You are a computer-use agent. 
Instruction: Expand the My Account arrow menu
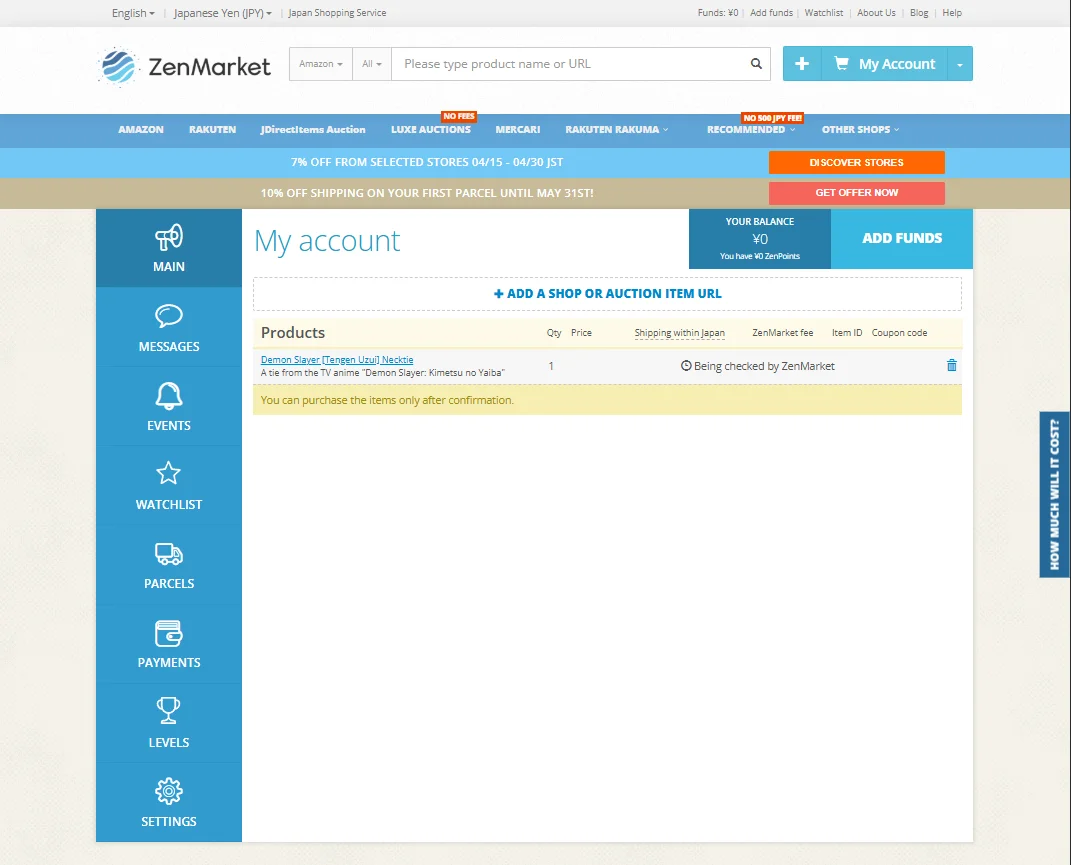click(x=960, y=64)
